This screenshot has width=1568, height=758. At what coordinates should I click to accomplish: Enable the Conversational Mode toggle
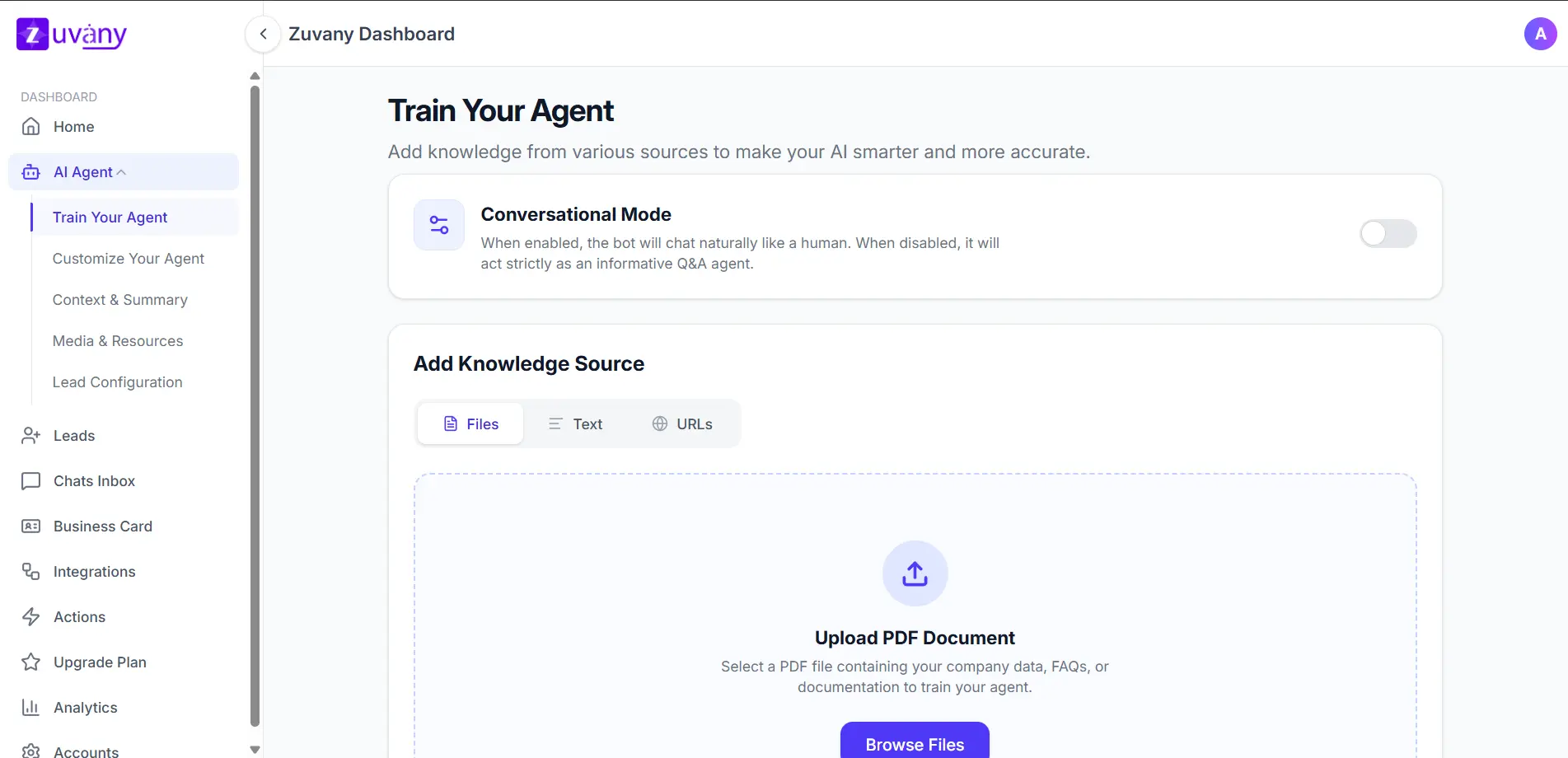pyautogui.click(x=1388, y=234)
